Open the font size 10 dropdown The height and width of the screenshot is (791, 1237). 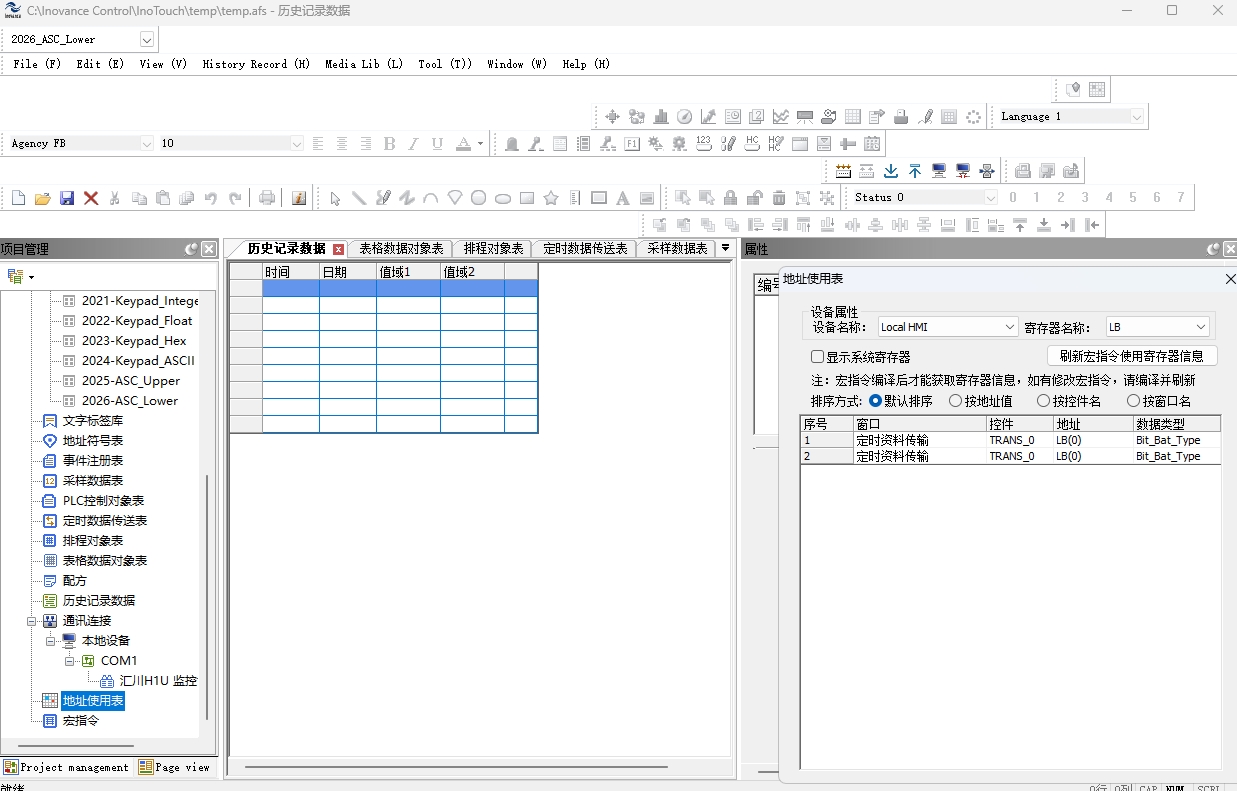click(296, 144)
